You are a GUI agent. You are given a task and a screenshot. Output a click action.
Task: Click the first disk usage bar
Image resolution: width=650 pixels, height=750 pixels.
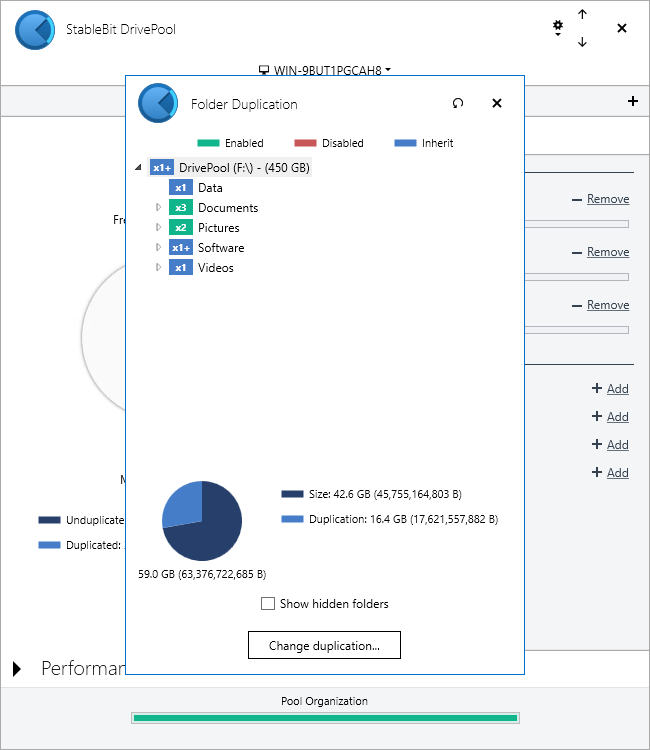point(577,224)
